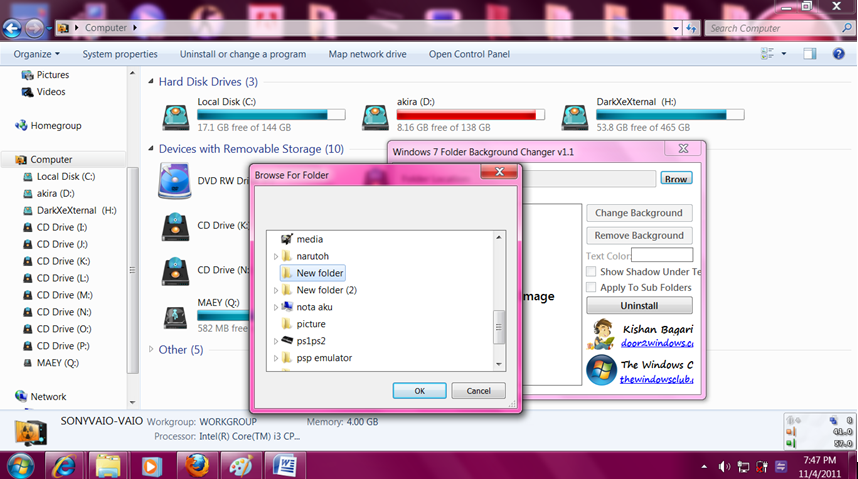
Task: Click the Uninstall button
Action: coord(639,305)
